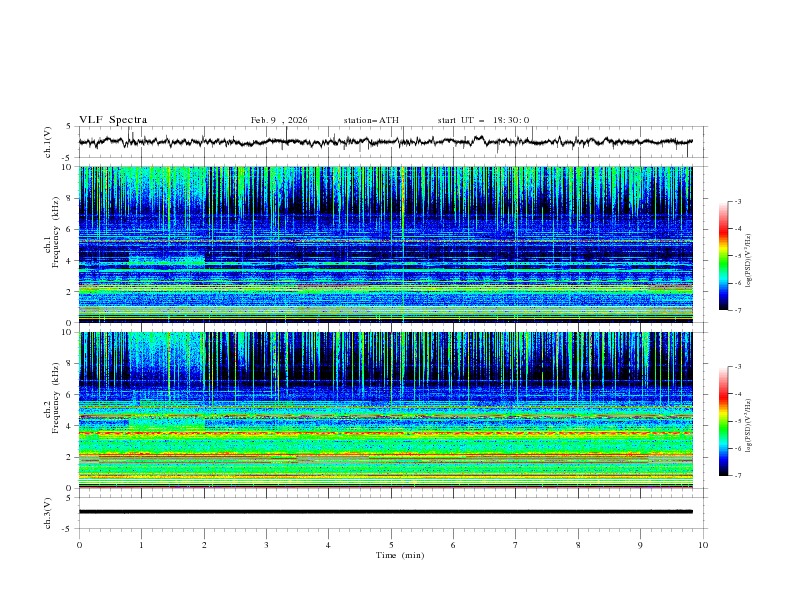Click the 'start UT = 18:30:0' text

pyautogui.click(x=483, y=120)
